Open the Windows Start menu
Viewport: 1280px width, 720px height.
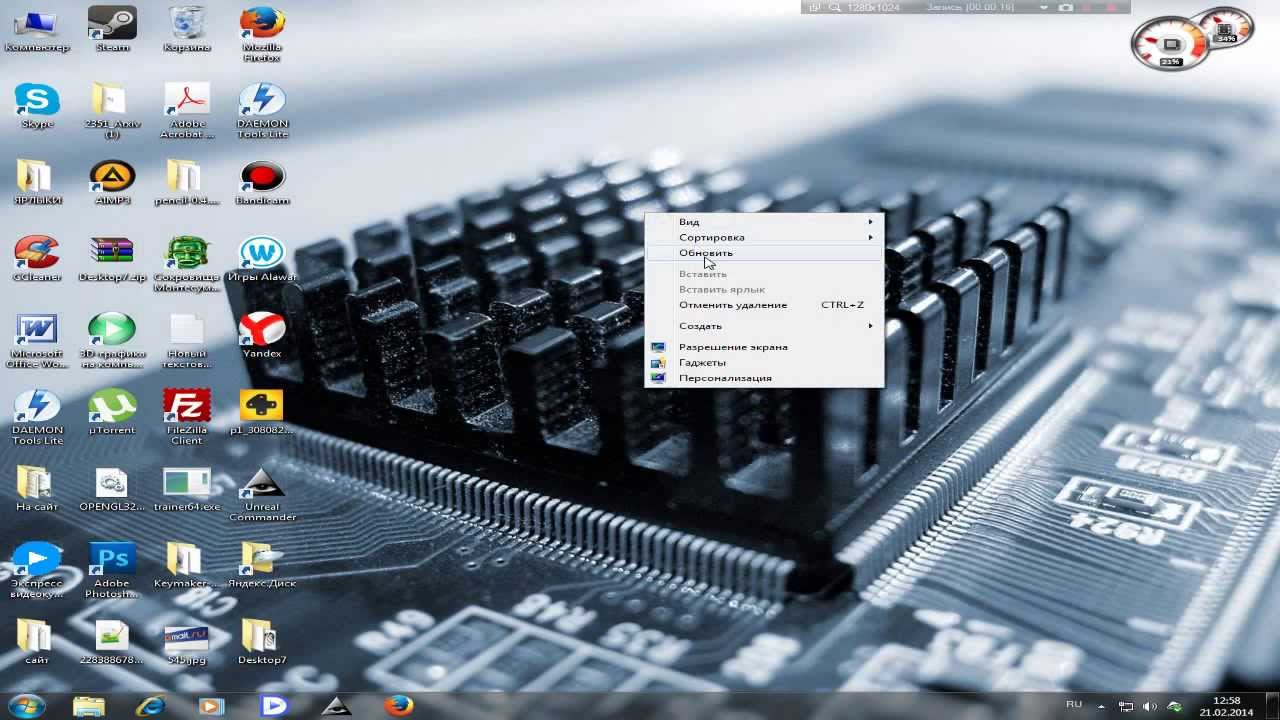[27, 705]
